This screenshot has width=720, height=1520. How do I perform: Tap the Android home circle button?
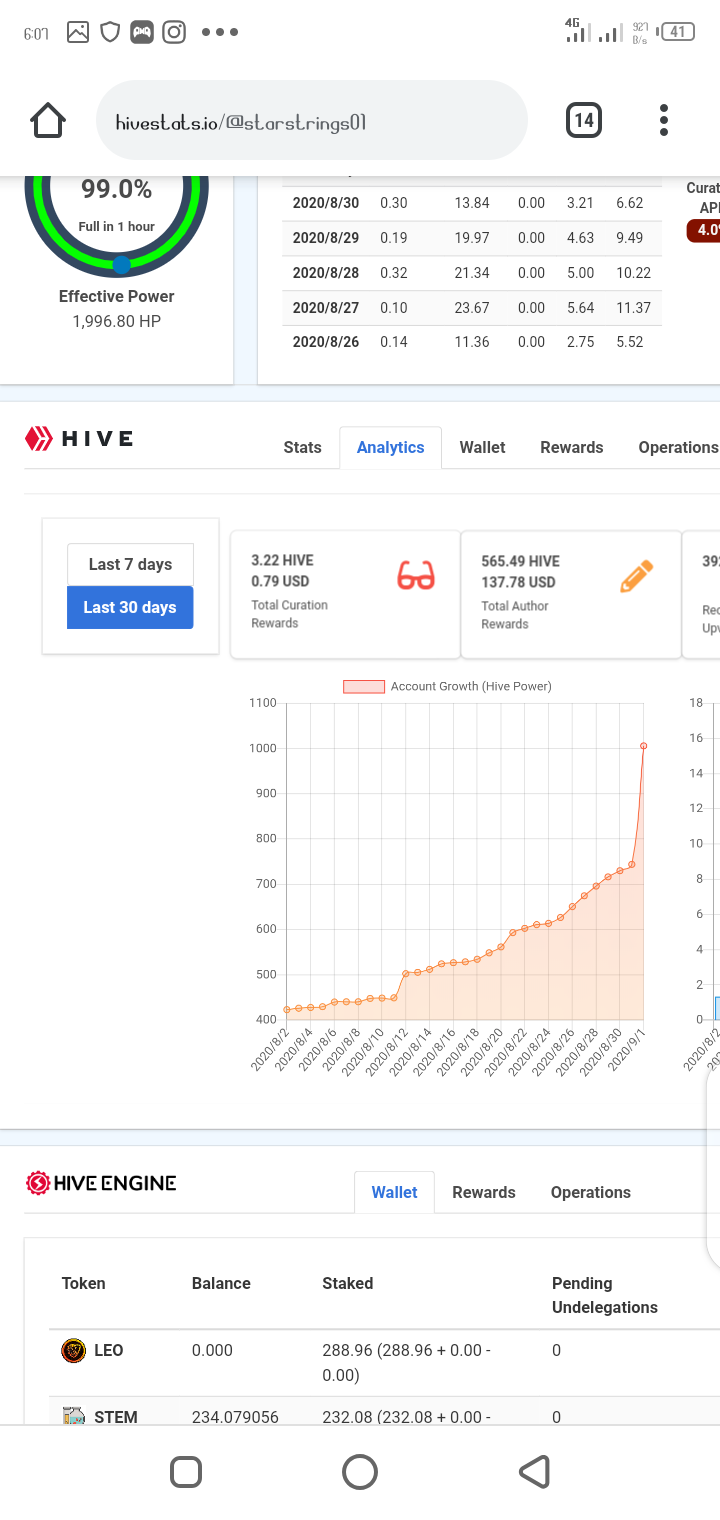(x=360, y=1472)
